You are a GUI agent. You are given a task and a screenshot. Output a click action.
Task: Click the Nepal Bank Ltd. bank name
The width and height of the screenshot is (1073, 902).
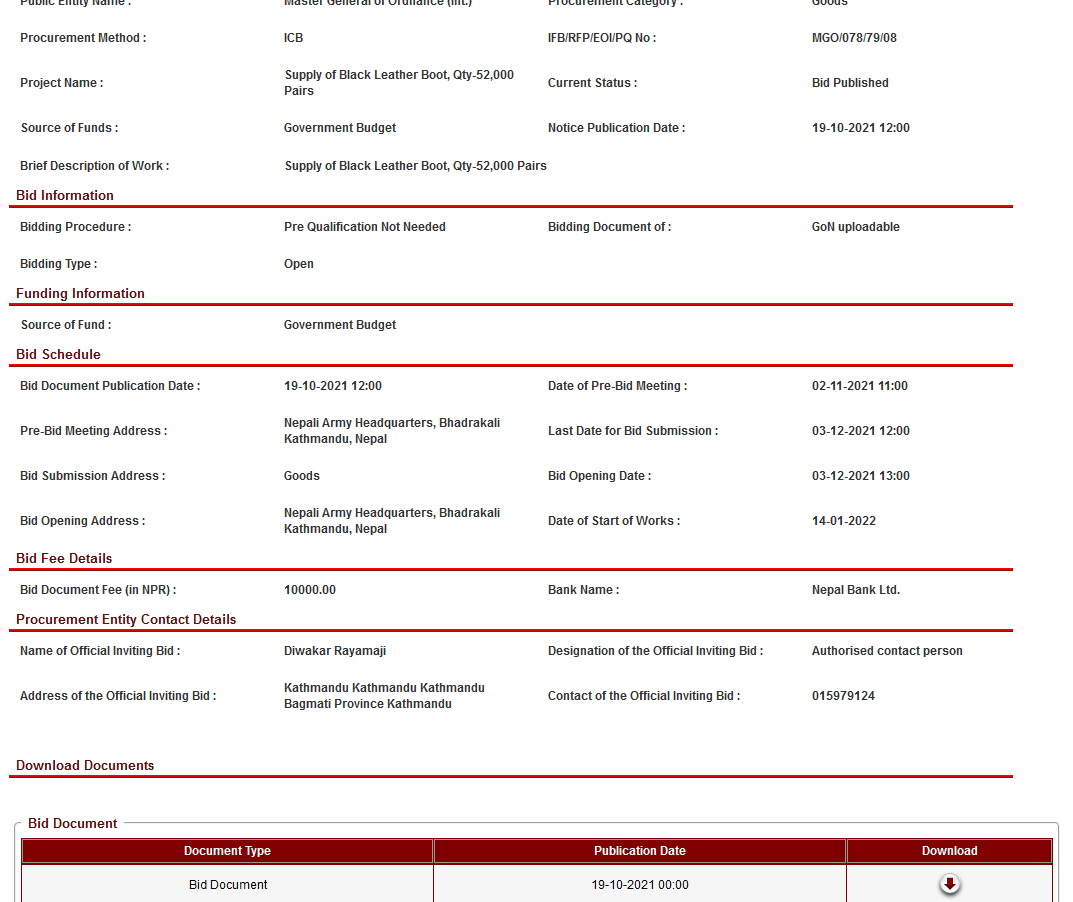[x=856, y=590]
